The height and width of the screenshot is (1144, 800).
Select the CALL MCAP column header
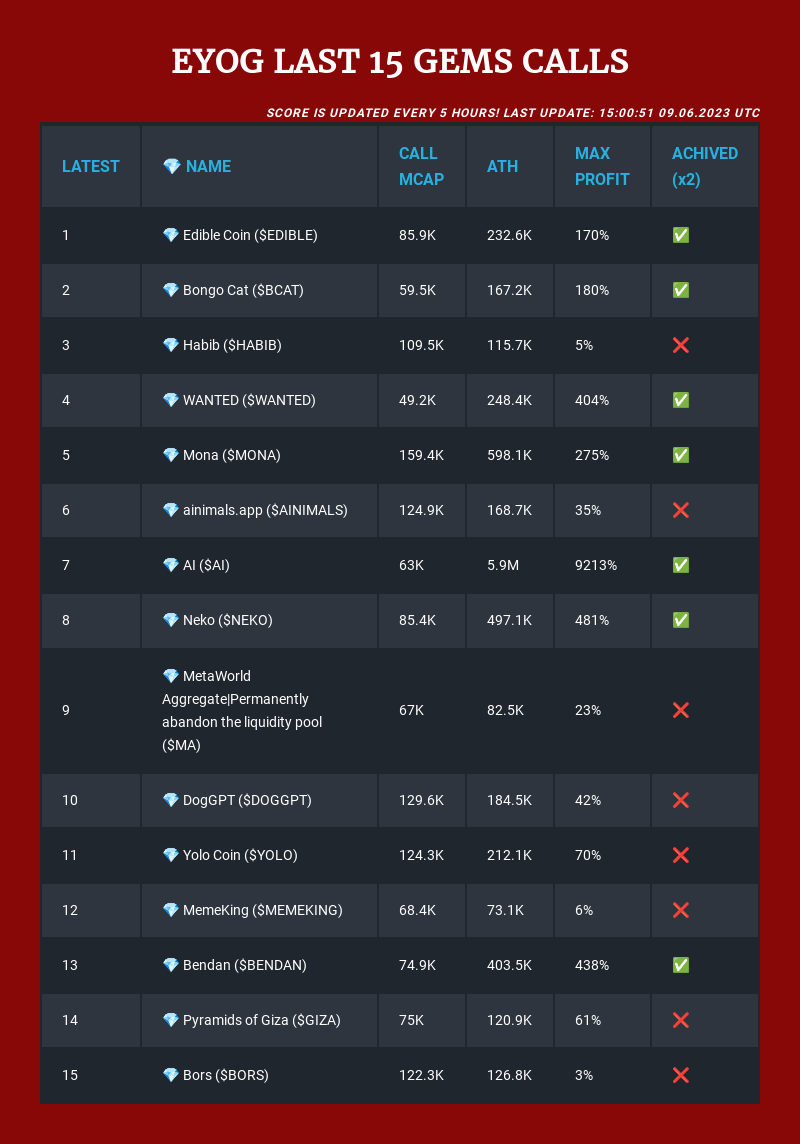(x=422, y=166)
